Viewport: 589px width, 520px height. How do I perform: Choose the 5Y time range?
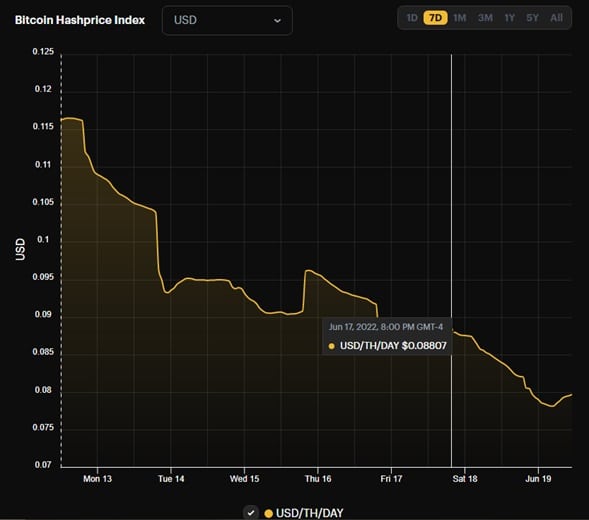[532, 18]
